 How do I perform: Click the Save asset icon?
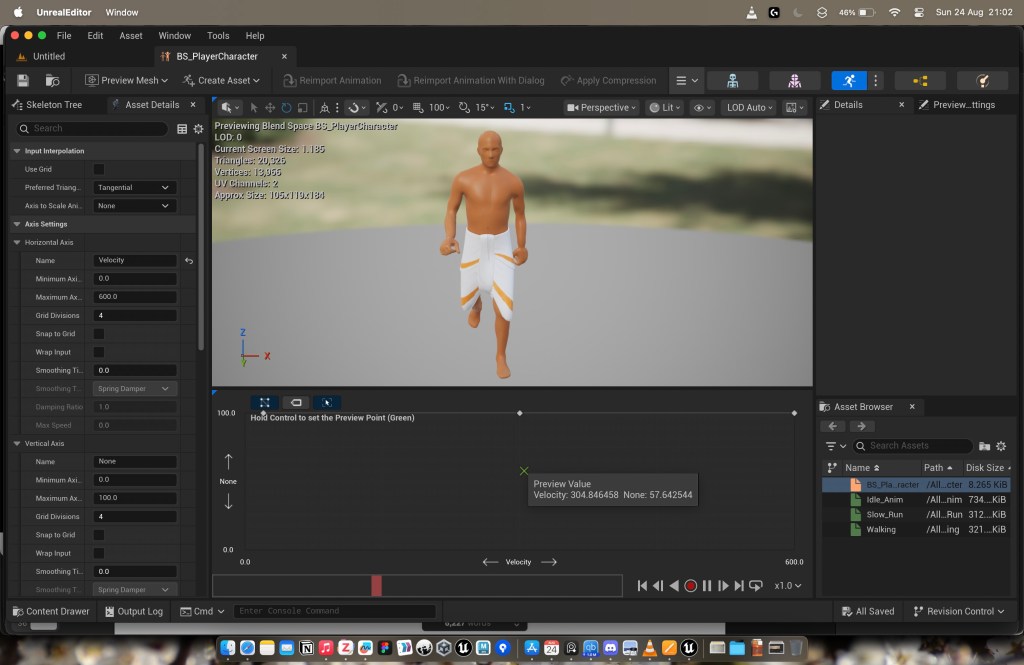[23, 80]
